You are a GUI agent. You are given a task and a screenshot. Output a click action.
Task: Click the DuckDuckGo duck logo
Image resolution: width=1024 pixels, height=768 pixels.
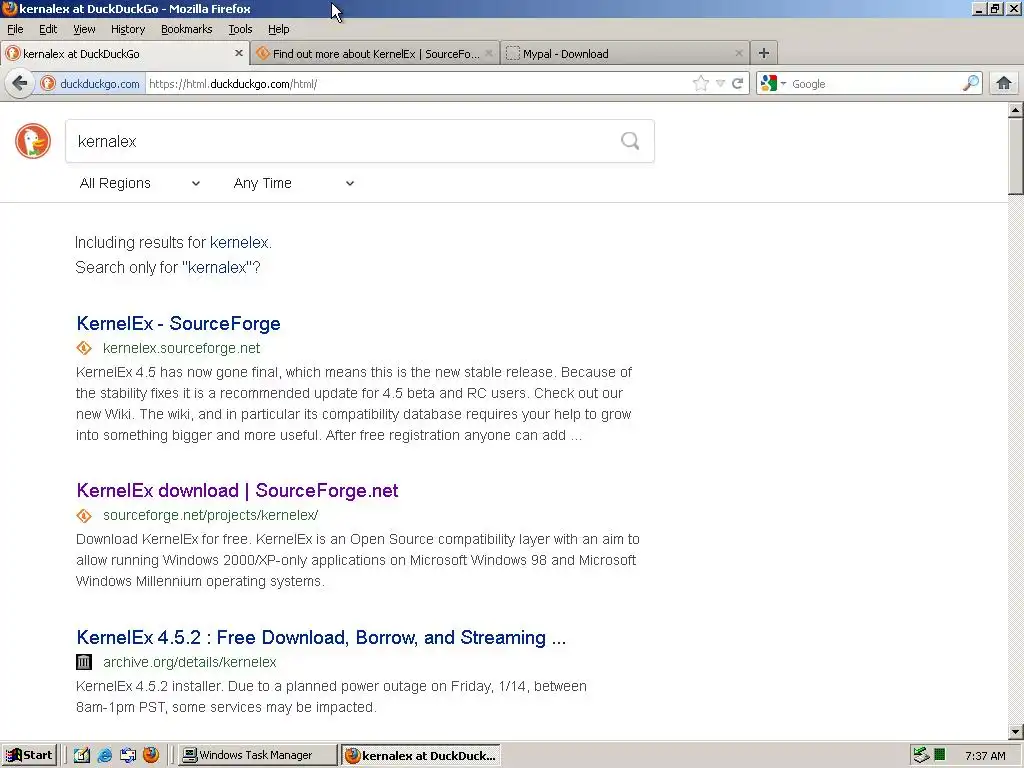[x=33, y=140]
